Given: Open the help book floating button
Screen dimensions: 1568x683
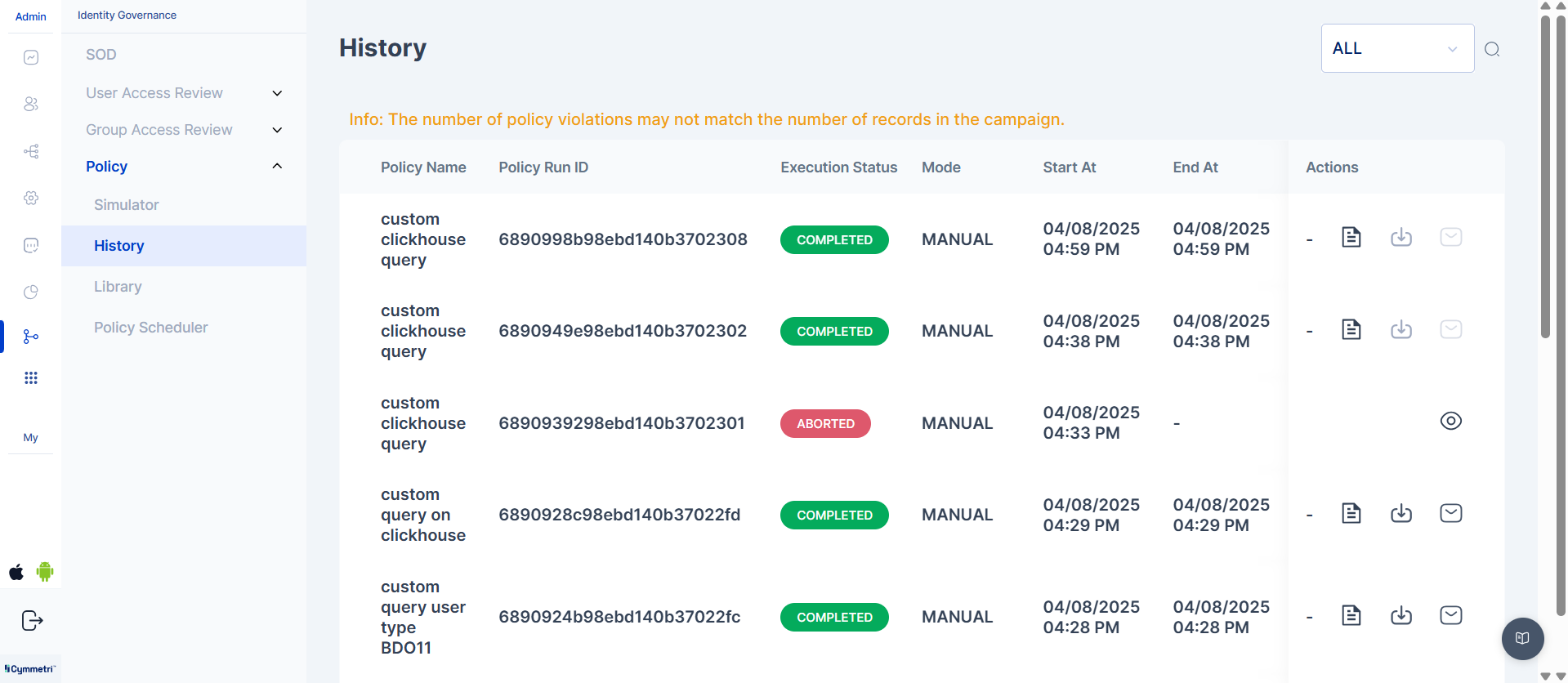Looking at the screenshot, I should point(1521,638).
